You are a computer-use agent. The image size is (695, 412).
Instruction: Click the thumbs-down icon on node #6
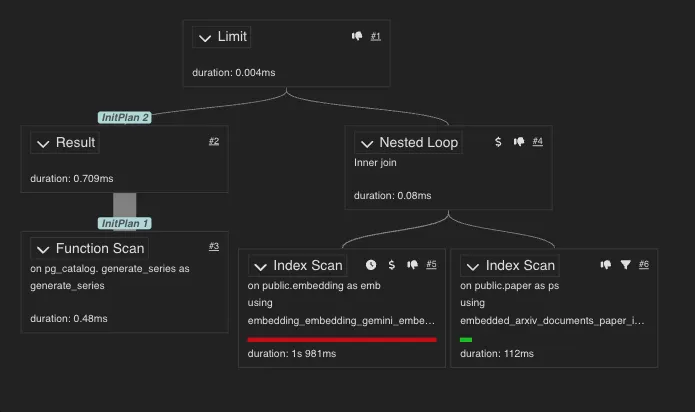(x=606, y=265)
